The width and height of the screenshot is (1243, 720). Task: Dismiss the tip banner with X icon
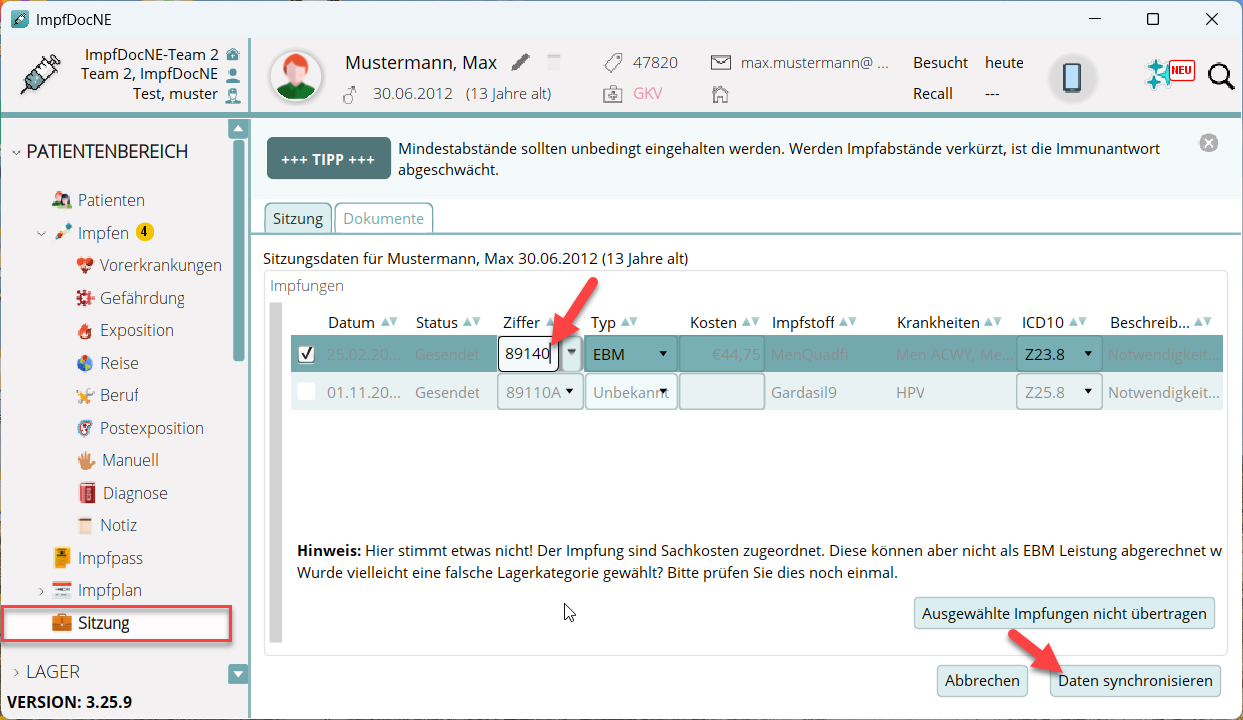[1209, 143]
